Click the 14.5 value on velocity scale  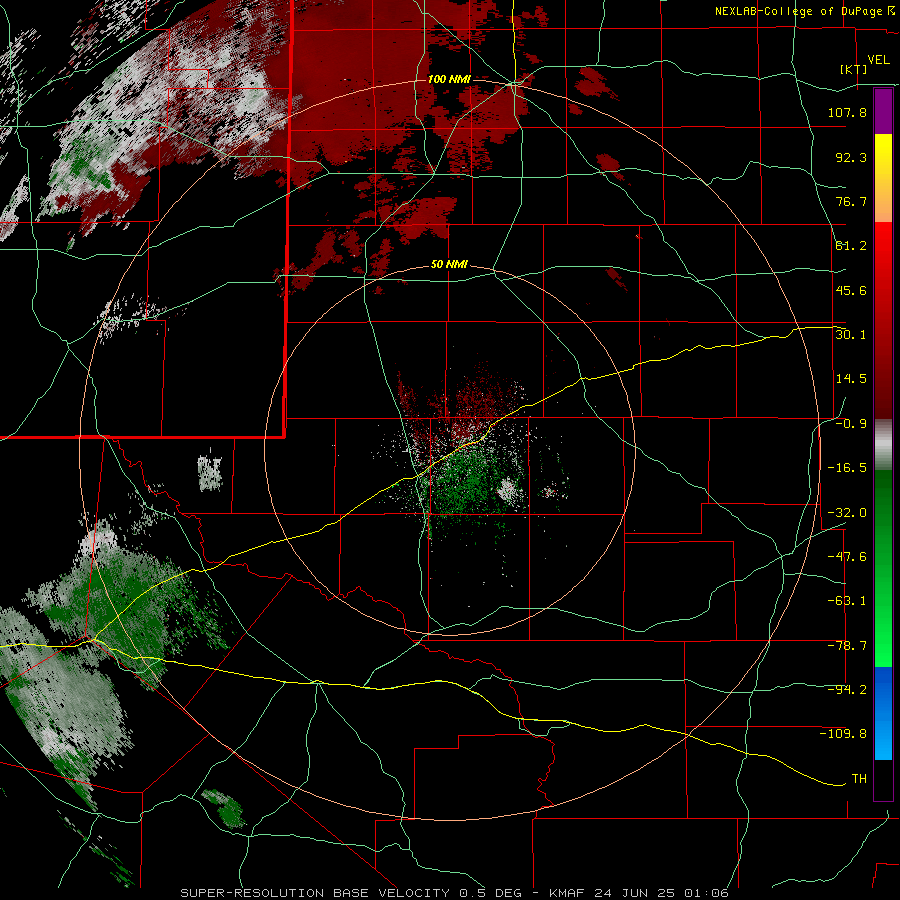[851, 379]
